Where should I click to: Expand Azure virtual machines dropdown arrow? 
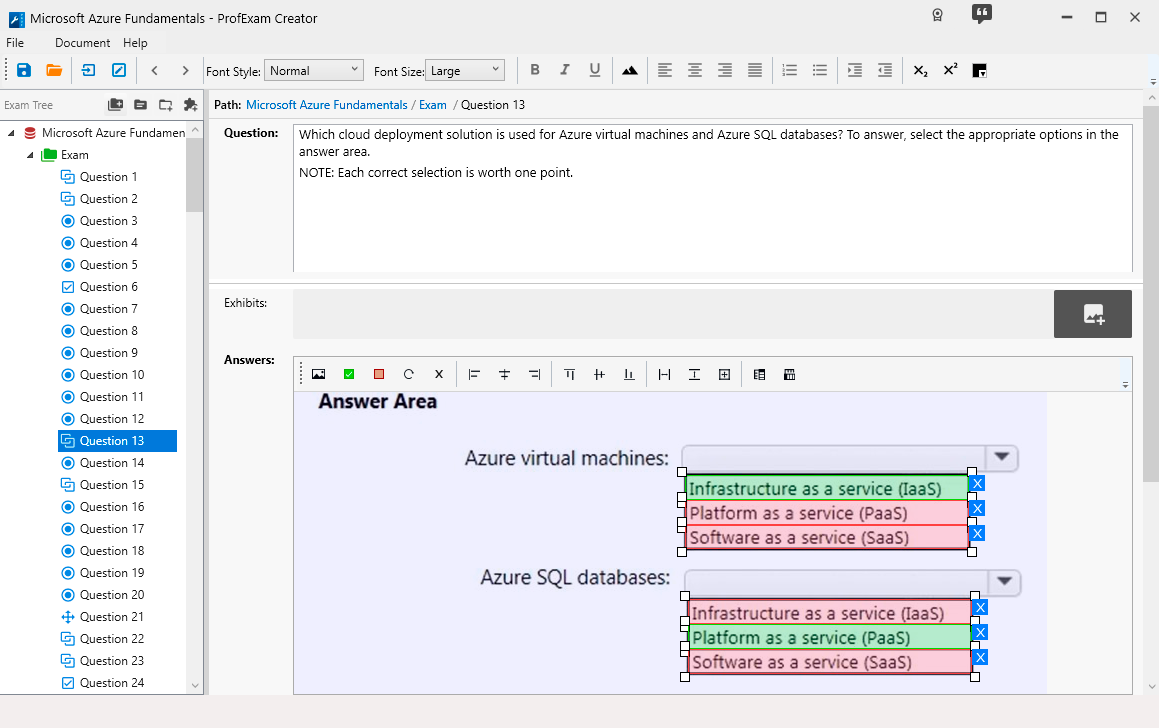(1002, 457)
